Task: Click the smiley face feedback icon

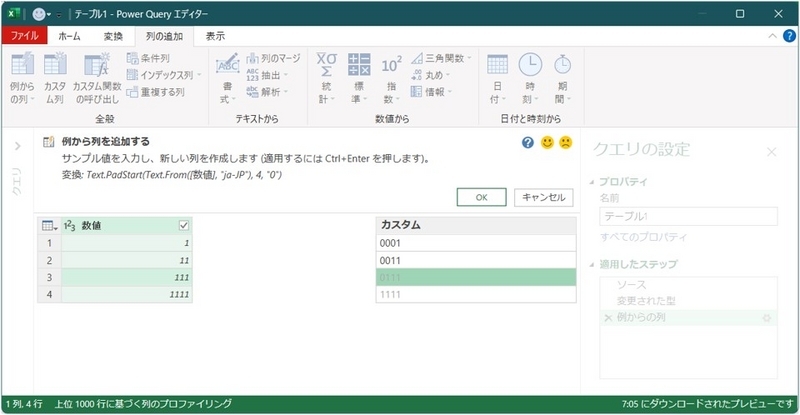Action: (547, 142)
